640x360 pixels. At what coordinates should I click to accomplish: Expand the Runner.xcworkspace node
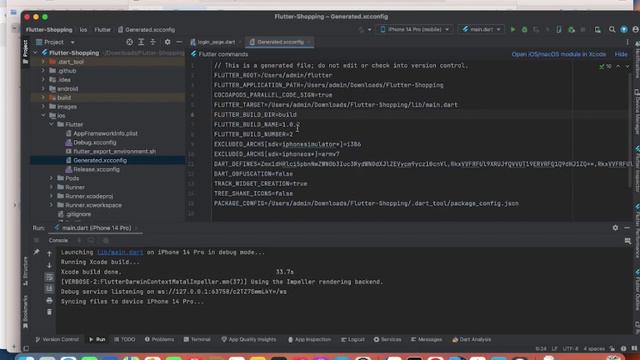coord(52,205)
